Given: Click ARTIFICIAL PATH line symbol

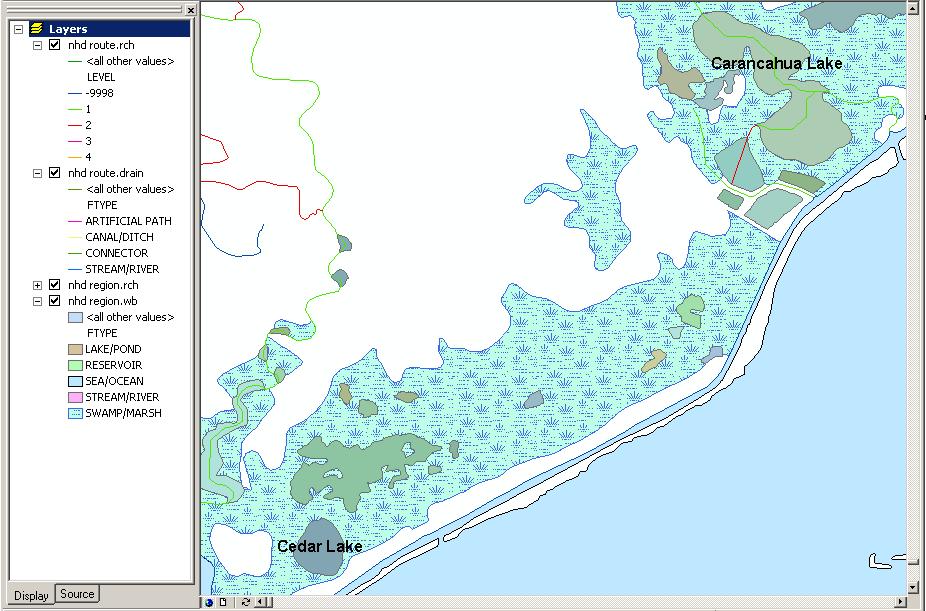Looking at the screenshot, I should point(75,221).
